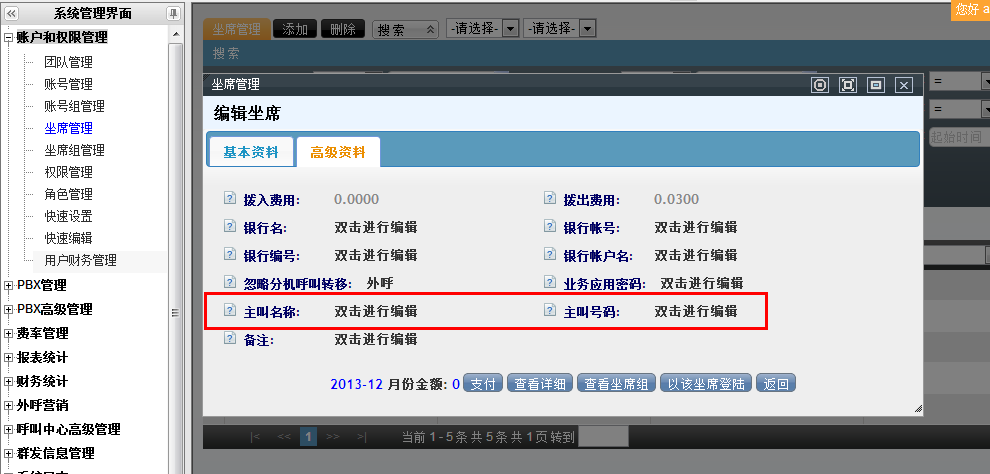The image size is (990, 474).
Task: Click help icon next to 业务应用密码
Action: click(549, 283)
